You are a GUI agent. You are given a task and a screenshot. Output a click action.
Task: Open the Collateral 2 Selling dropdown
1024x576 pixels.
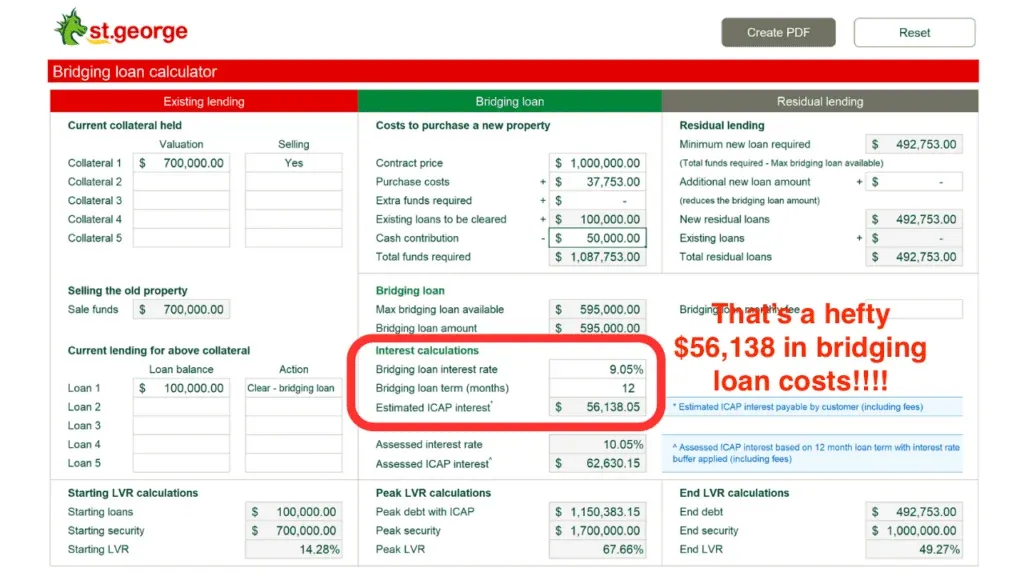pos(293,182)
